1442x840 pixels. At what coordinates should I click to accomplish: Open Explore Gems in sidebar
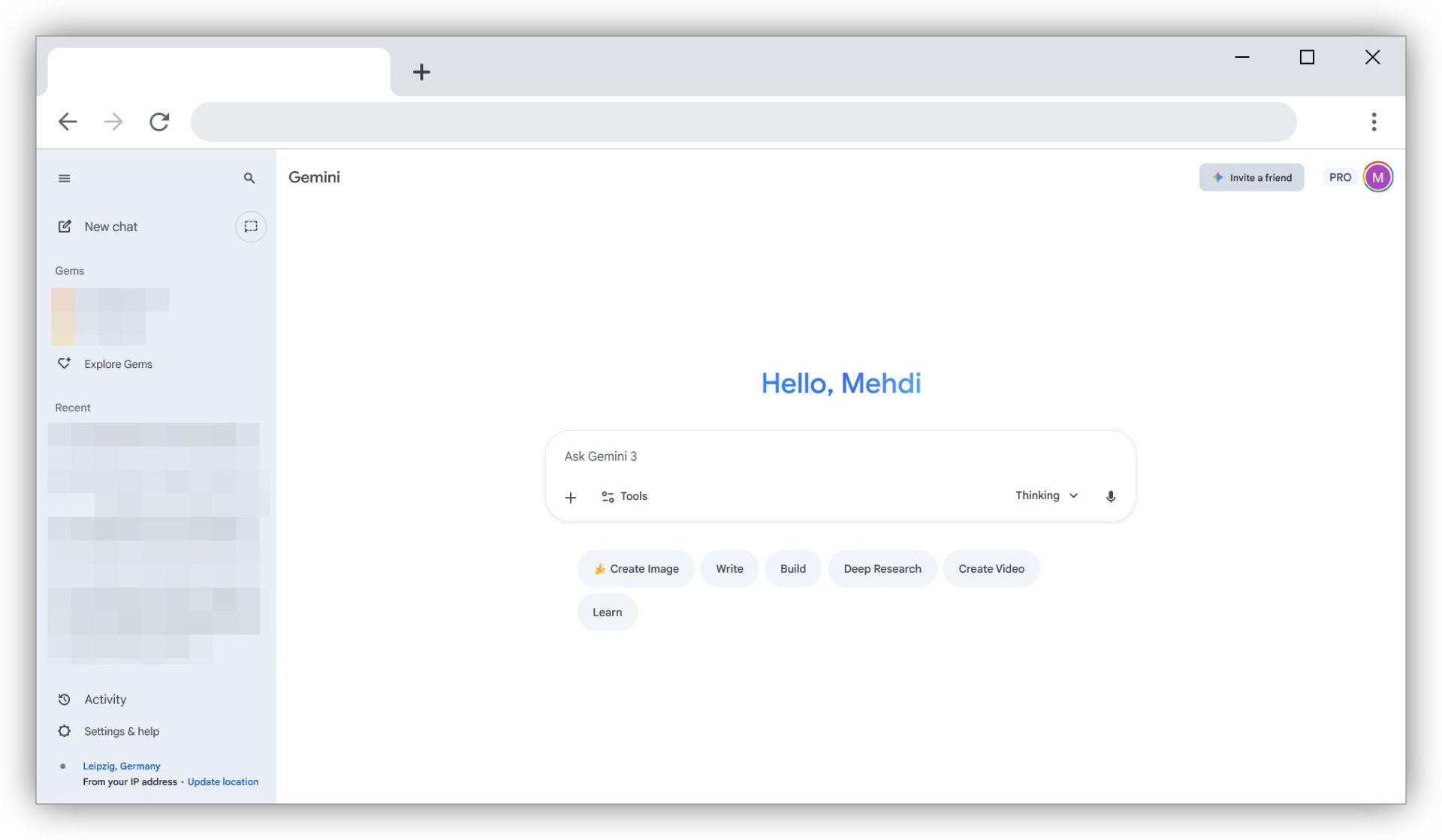pos(118,364)
